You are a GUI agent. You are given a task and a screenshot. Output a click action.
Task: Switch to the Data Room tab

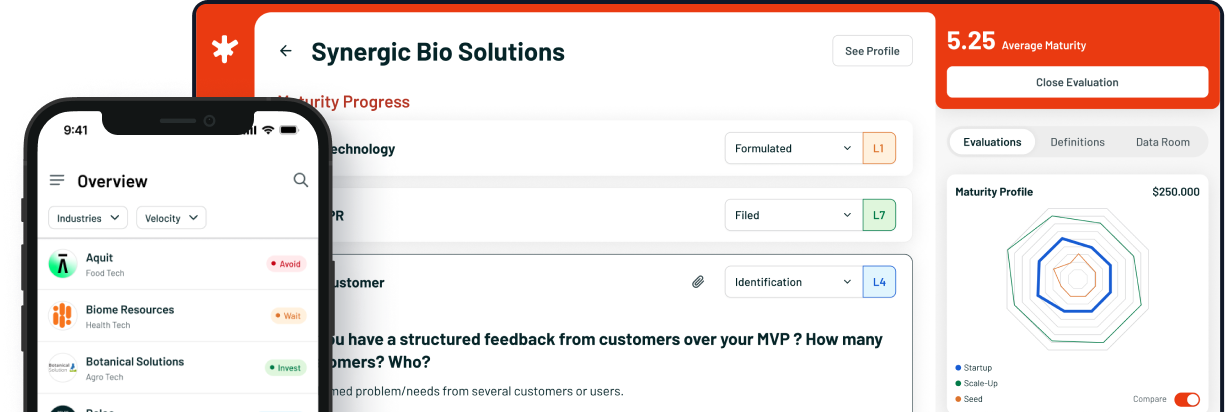pyautogui.click(x=1163, y=142)
